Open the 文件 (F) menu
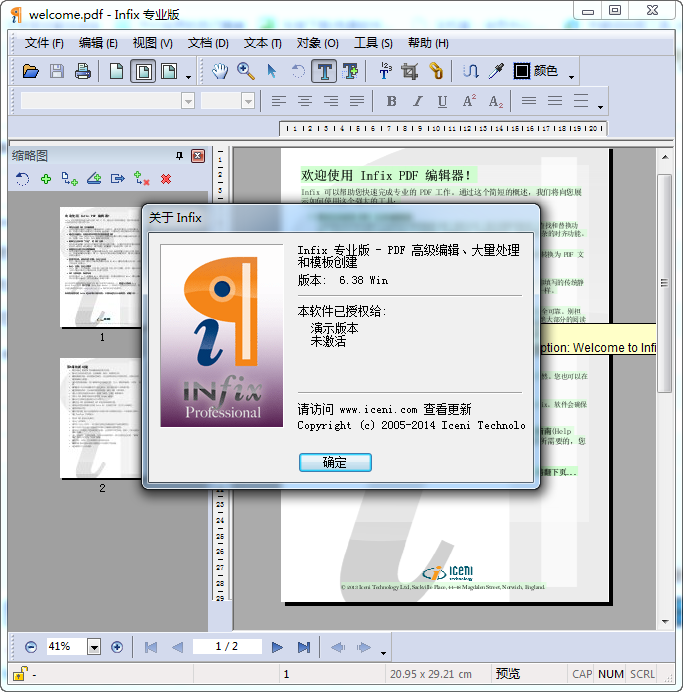The image size is (683, 692). pos(44,43)
